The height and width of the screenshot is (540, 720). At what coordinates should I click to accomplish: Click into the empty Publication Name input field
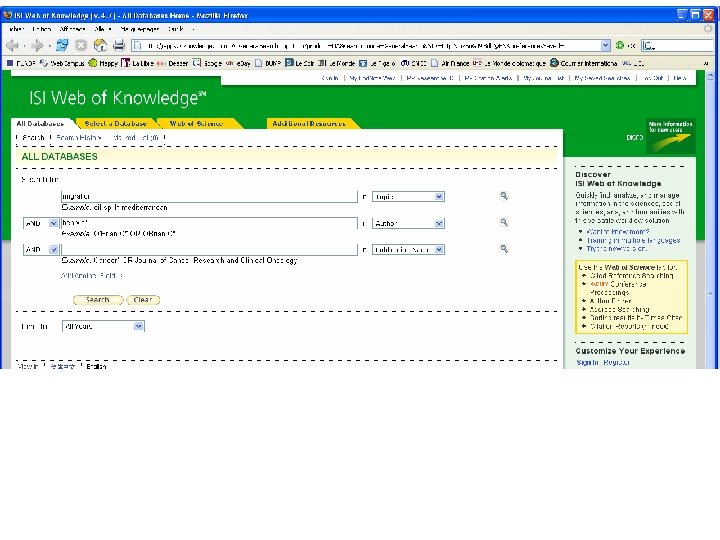click(x=209, y=249)
